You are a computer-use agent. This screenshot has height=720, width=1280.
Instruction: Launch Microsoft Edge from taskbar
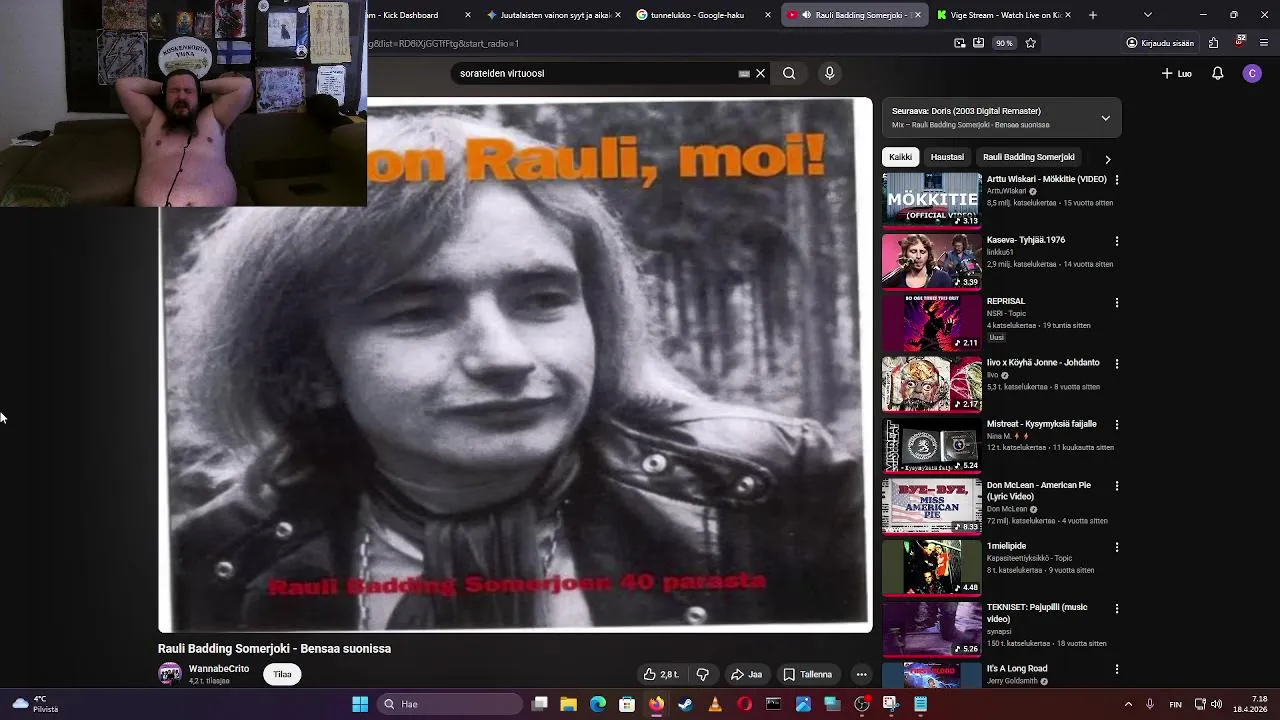[x=598, y=704]
